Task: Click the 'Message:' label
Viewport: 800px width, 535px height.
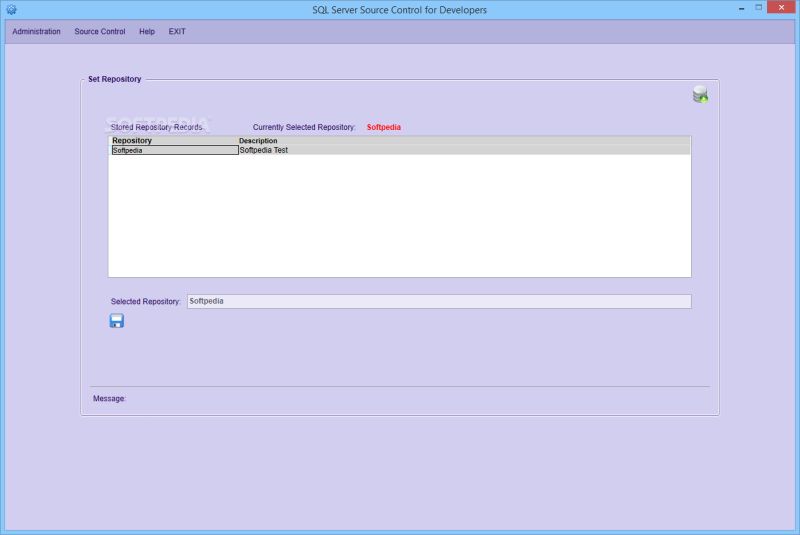Action: (x=109, y=398)
